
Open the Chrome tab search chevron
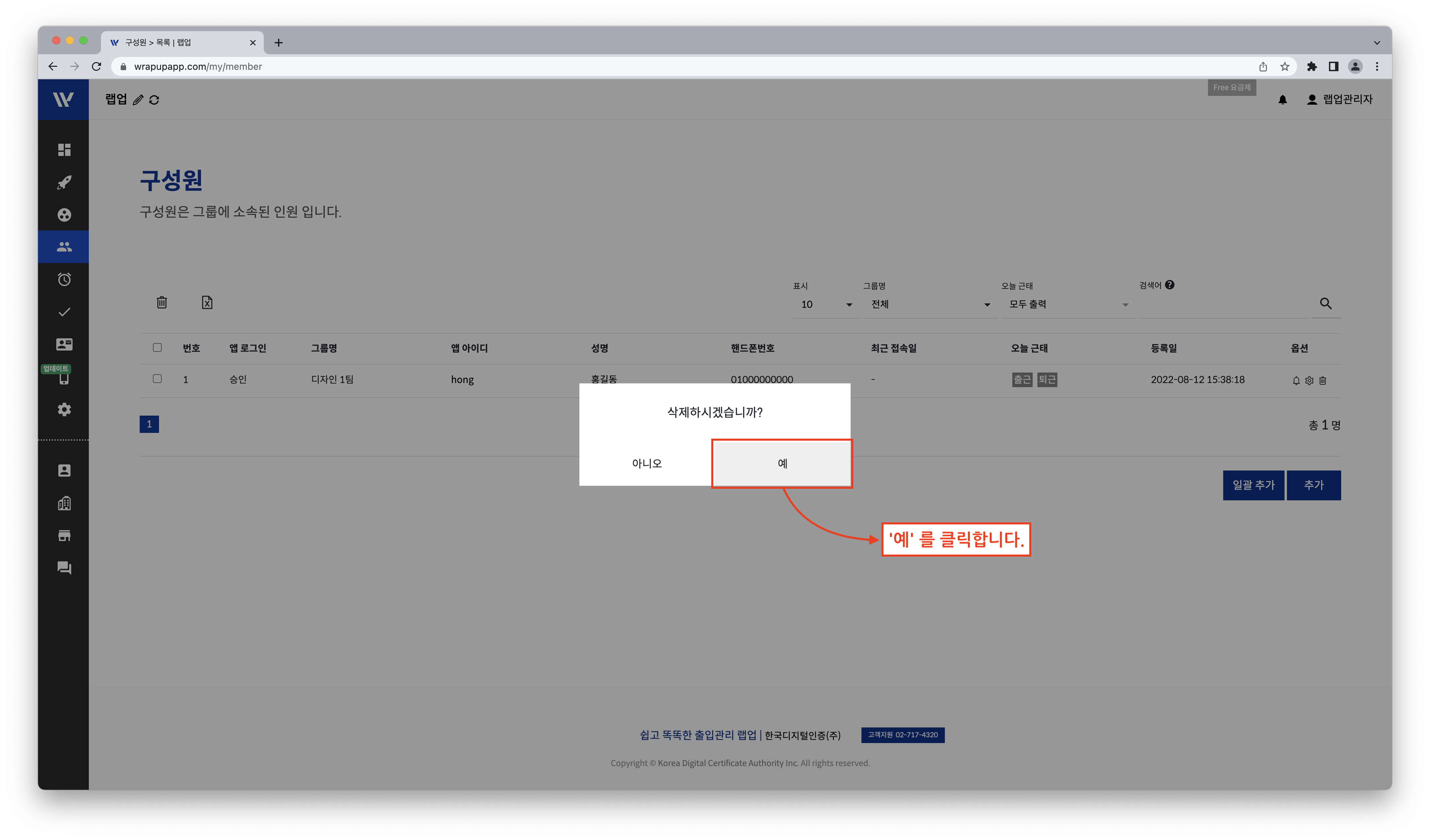(x=1377, y=43)
